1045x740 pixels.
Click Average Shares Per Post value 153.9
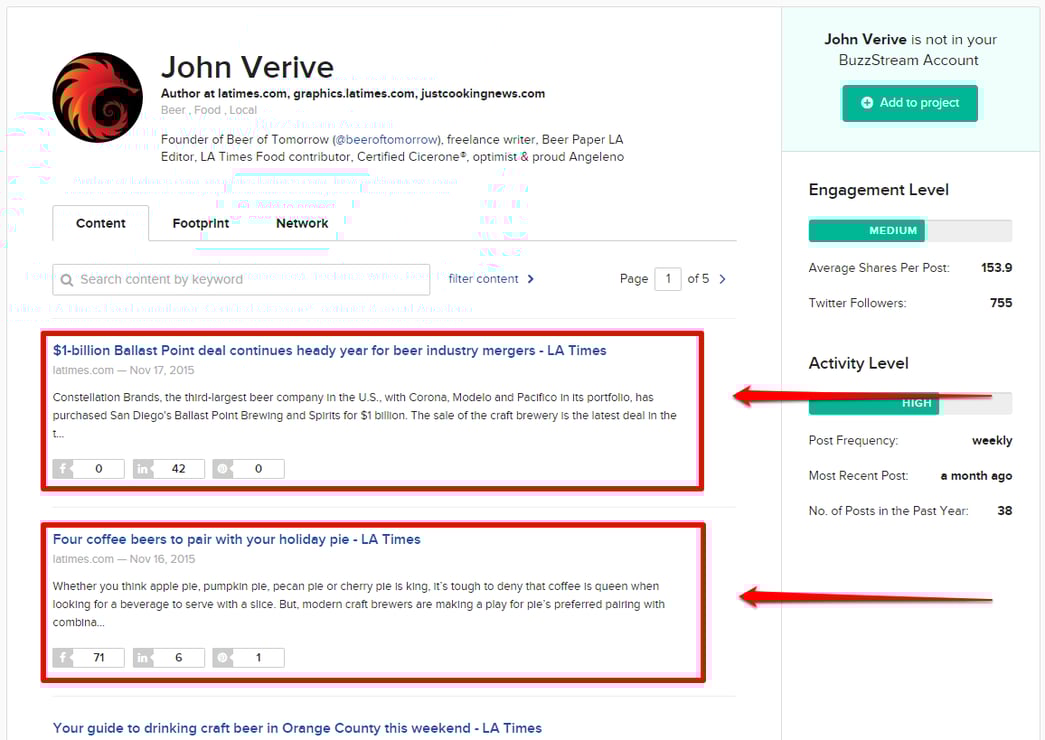[x=996, y=267]
